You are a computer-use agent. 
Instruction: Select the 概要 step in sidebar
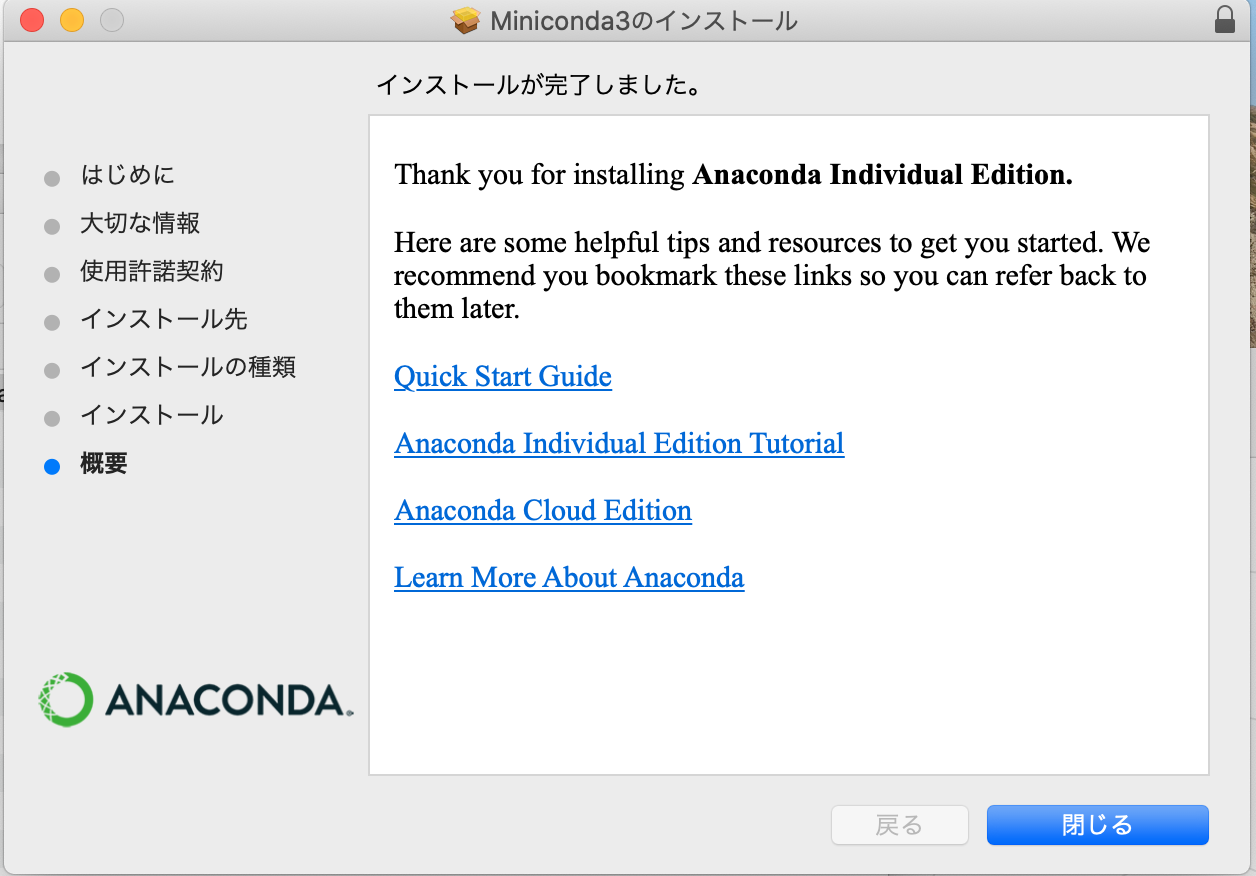pos(103,463)
